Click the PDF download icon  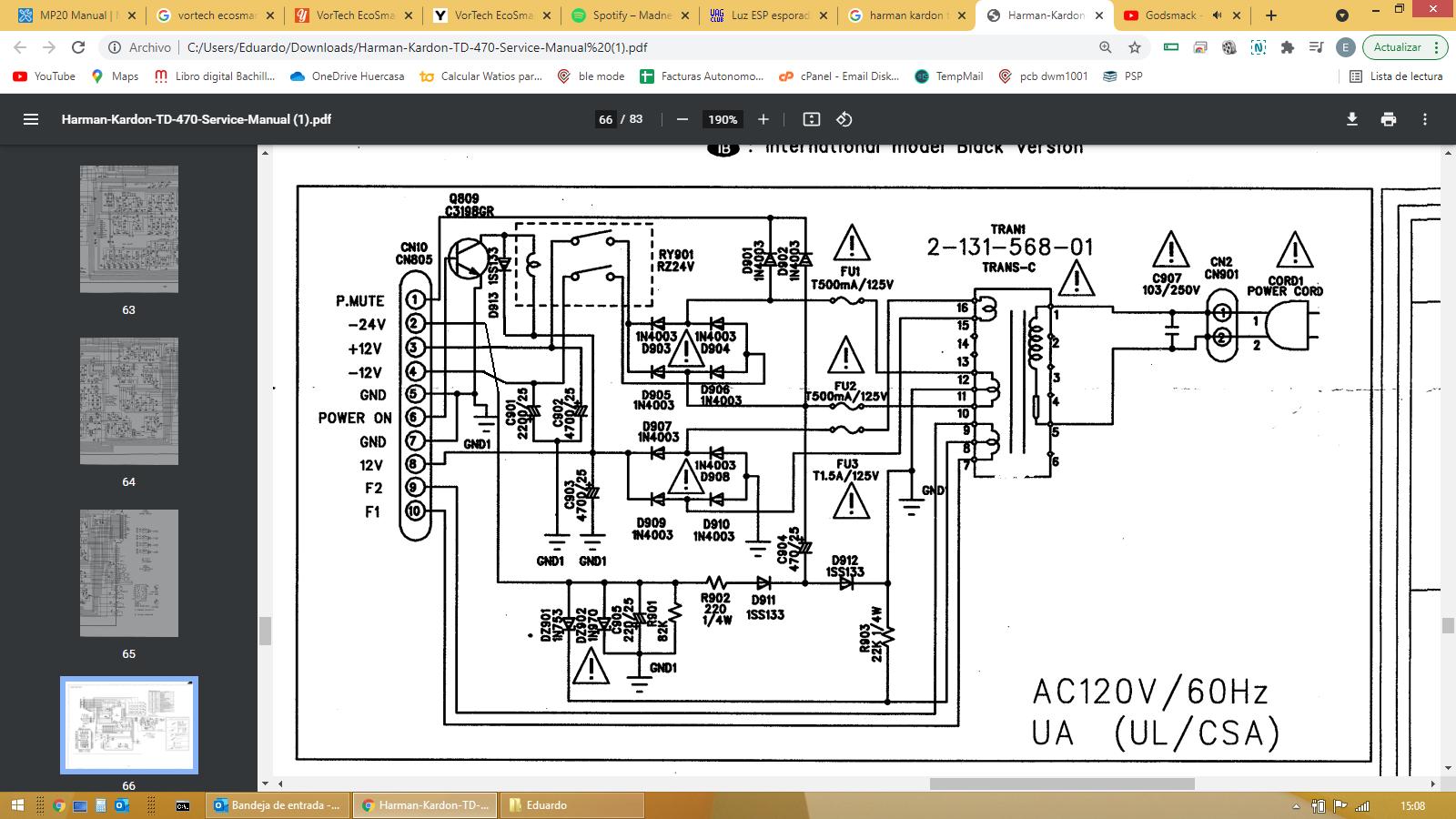tap(1352, 119)
